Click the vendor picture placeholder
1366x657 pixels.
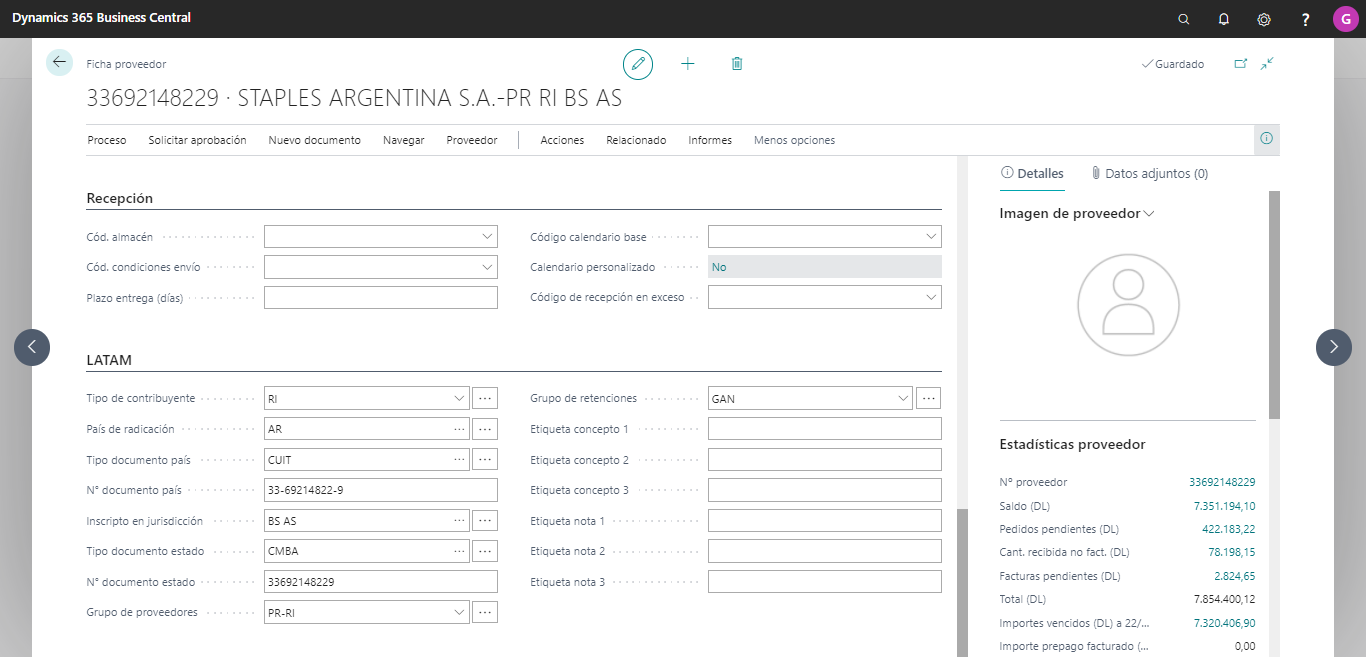1127,305
